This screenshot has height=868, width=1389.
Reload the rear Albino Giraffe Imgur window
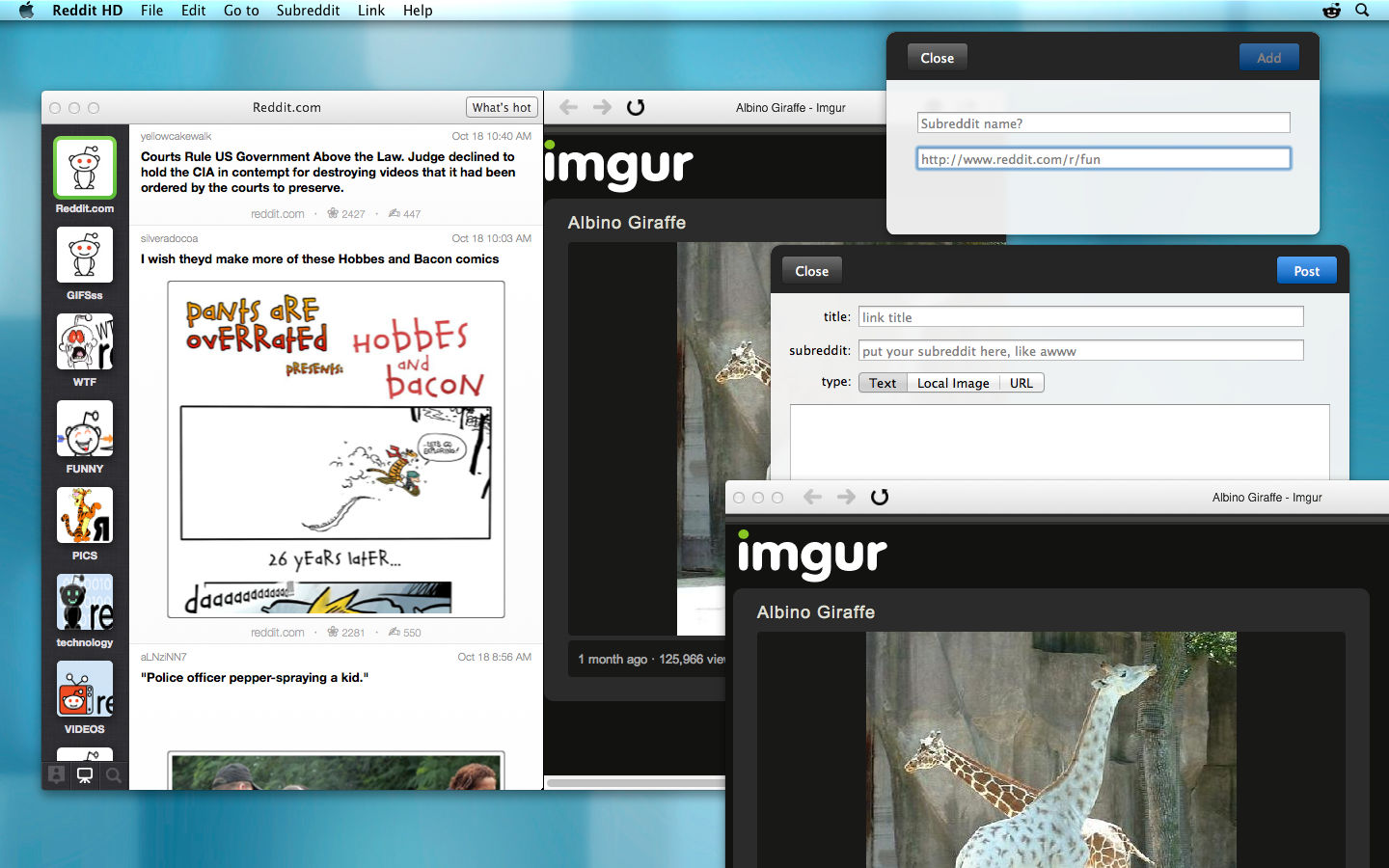[x=636, y=107]
